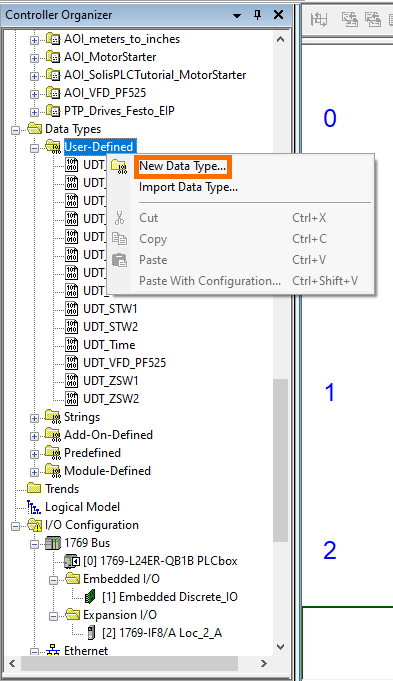Collapse the 1769 Bus node
Screen dimensions: 393x681
pyautogui.click(x=34, y=544)
